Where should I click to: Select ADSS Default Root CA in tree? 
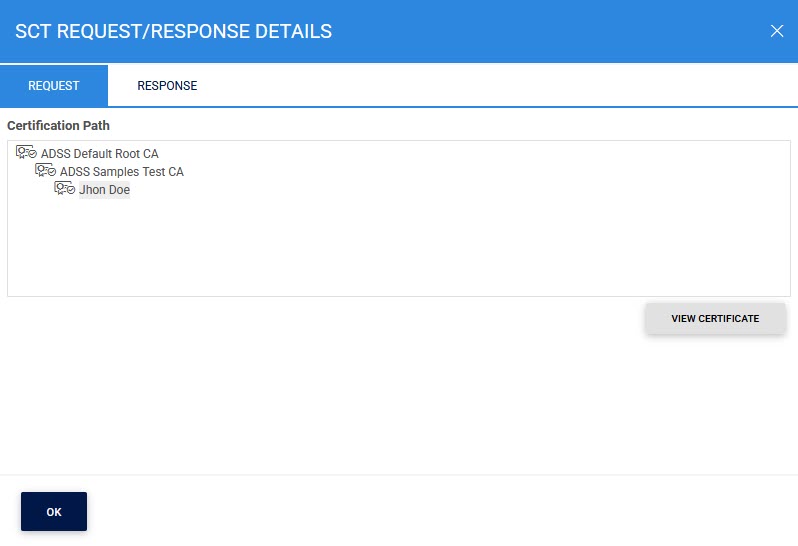pos(99,154)
